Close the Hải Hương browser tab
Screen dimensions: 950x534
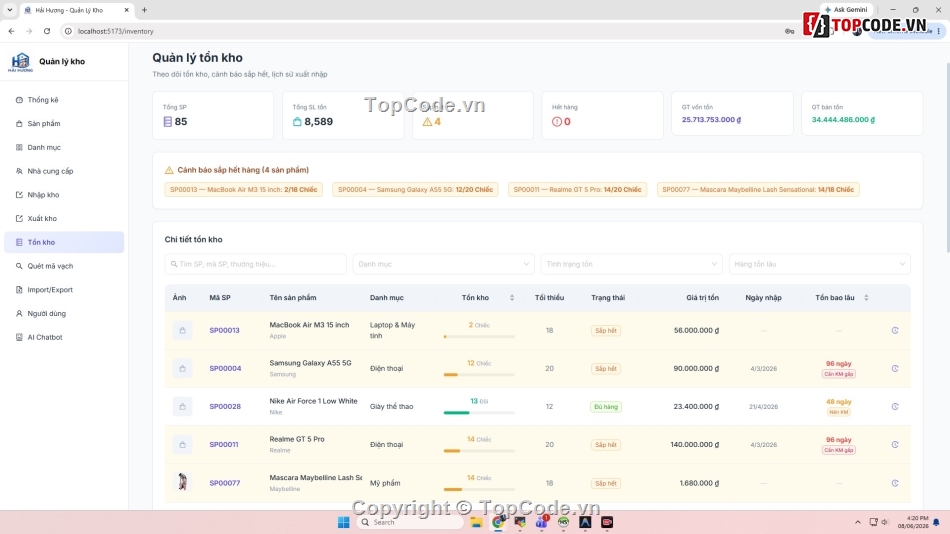tap(127, 10)
